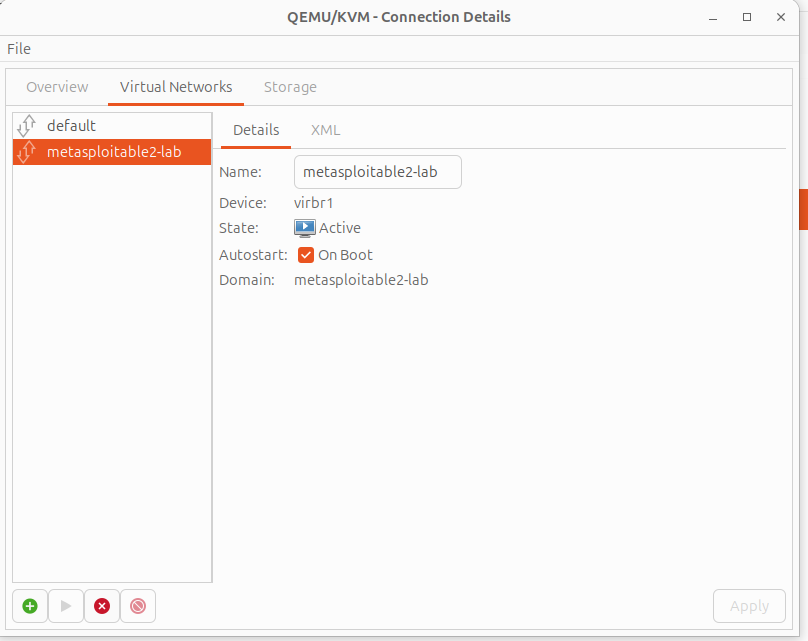
Task: Maximize the Connection Details window
Action: (x=747, y=18)
